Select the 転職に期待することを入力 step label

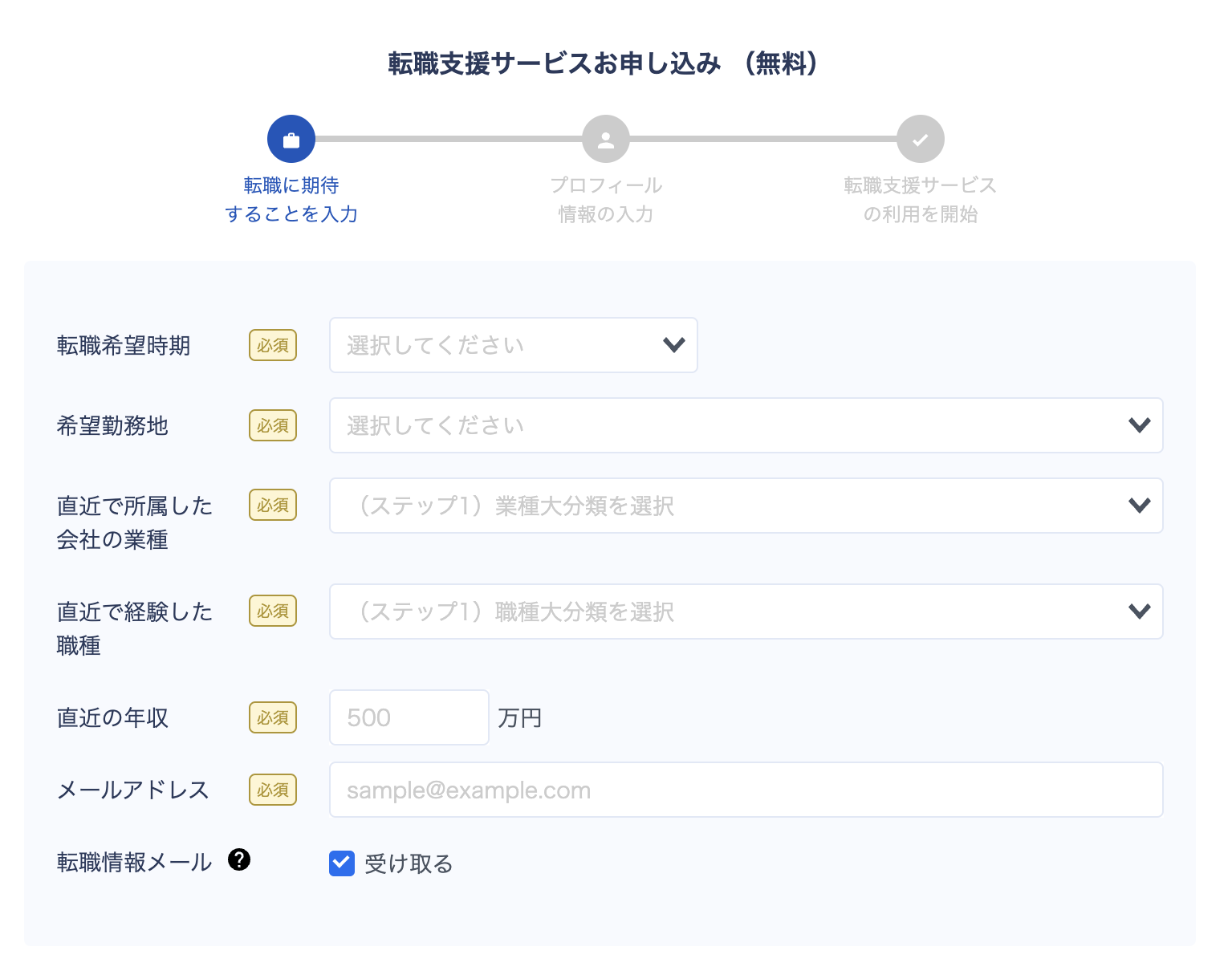tap(291, 200)
